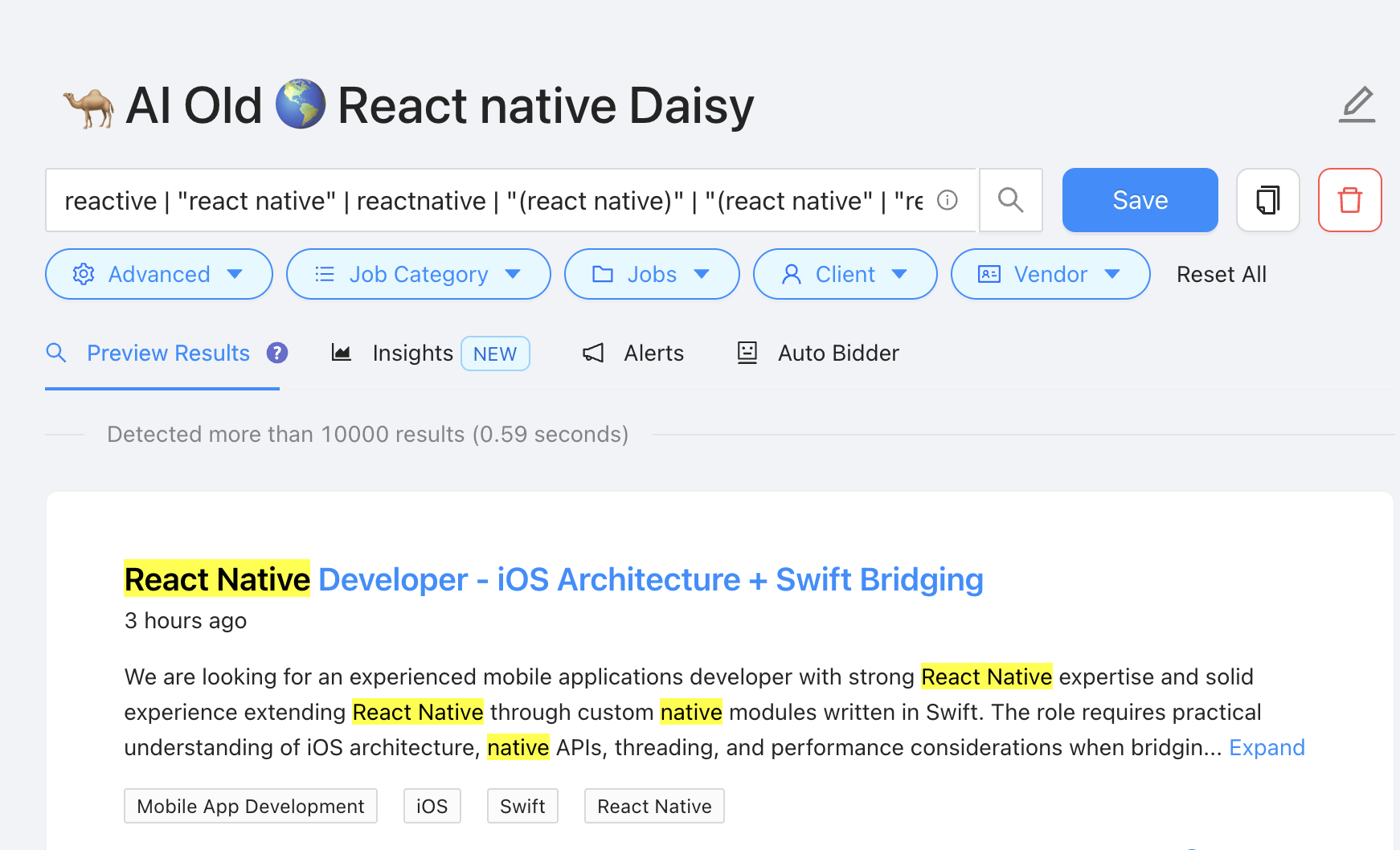Expand the Job Category dropdown
Viewport: 1400px width, 850px height.
(x=418, y=274)
